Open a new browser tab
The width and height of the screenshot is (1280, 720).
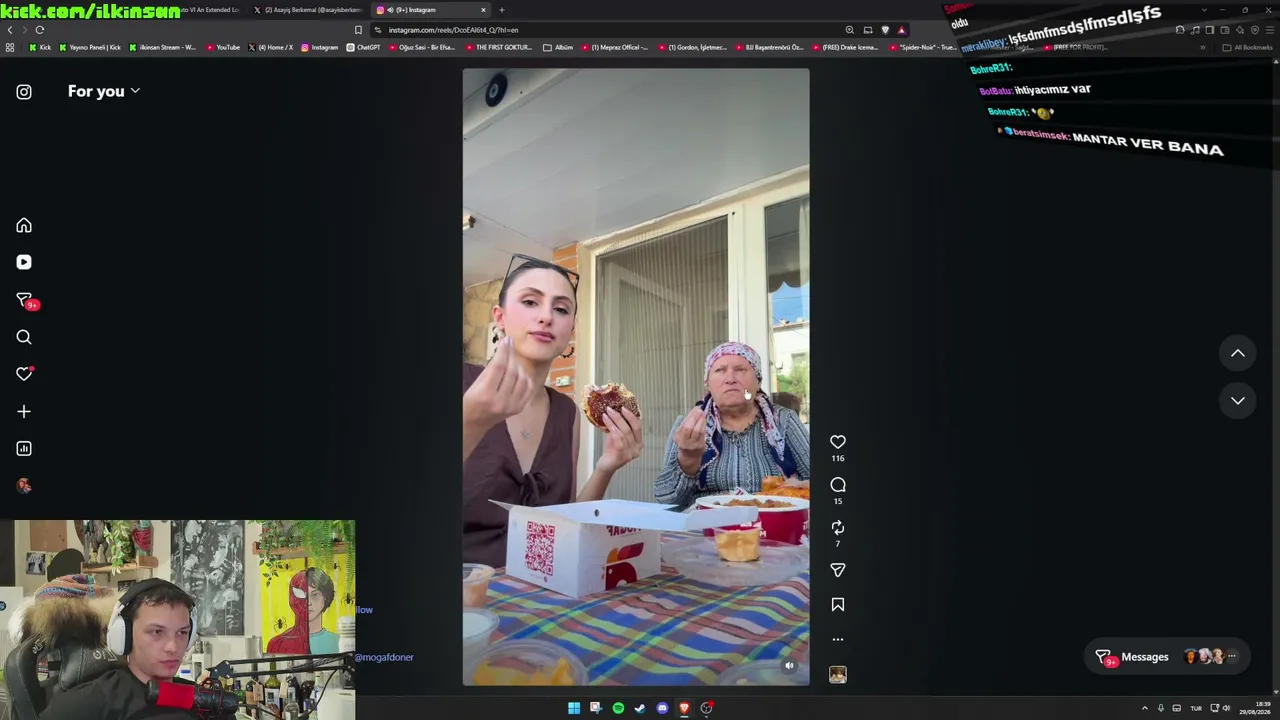502,10
